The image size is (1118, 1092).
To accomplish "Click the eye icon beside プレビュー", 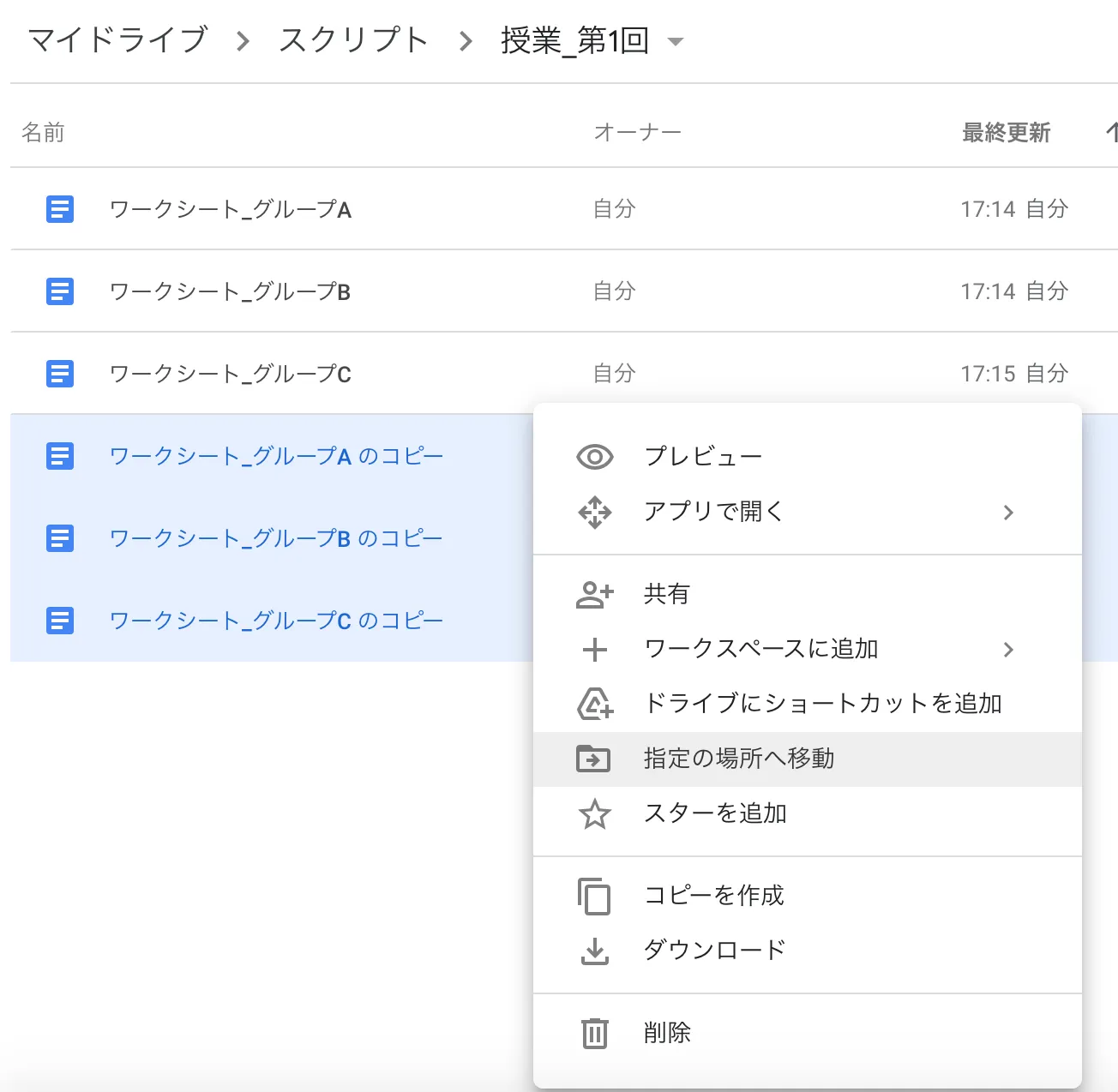I will [594, 457].
